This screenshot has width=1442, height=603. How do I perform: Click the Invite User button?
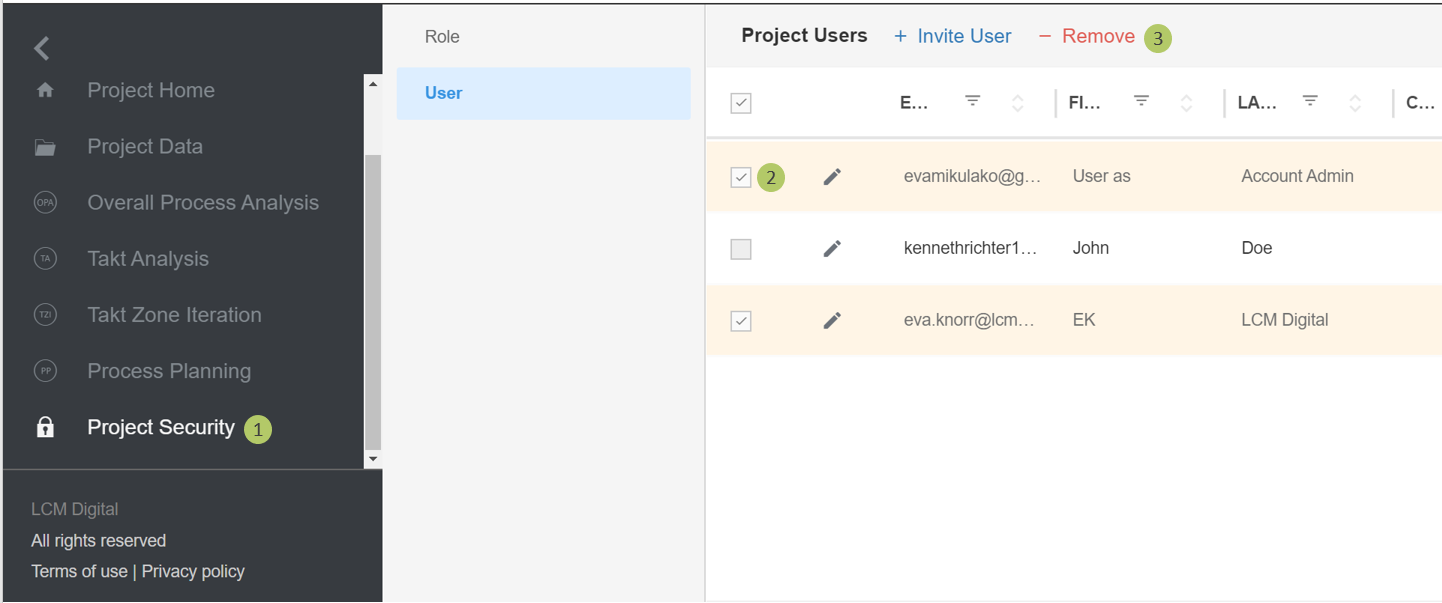click(x=952, y=37)
